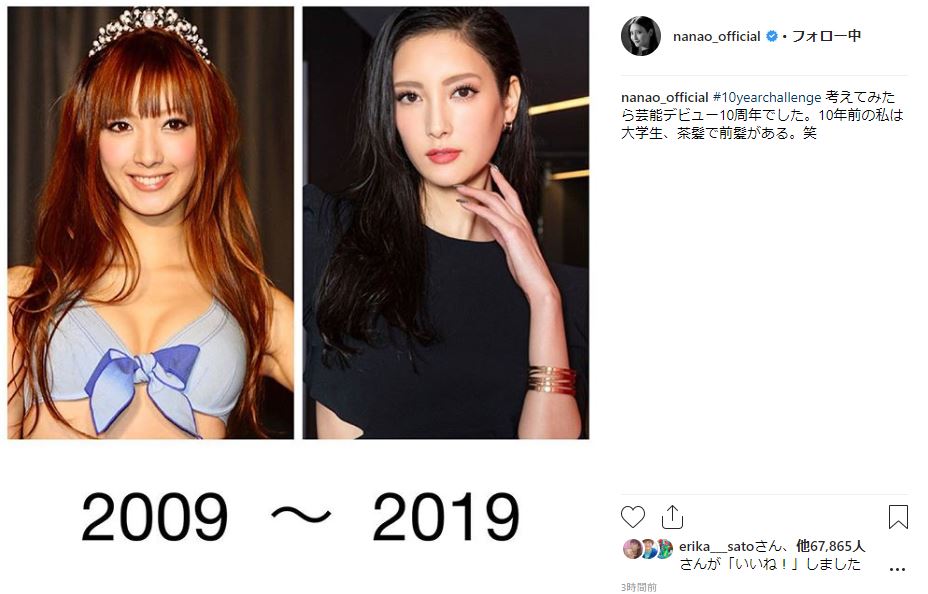The image size is (928, 594).
Task: Click the liker avatars beside the likes text
Action: point(648,548)
